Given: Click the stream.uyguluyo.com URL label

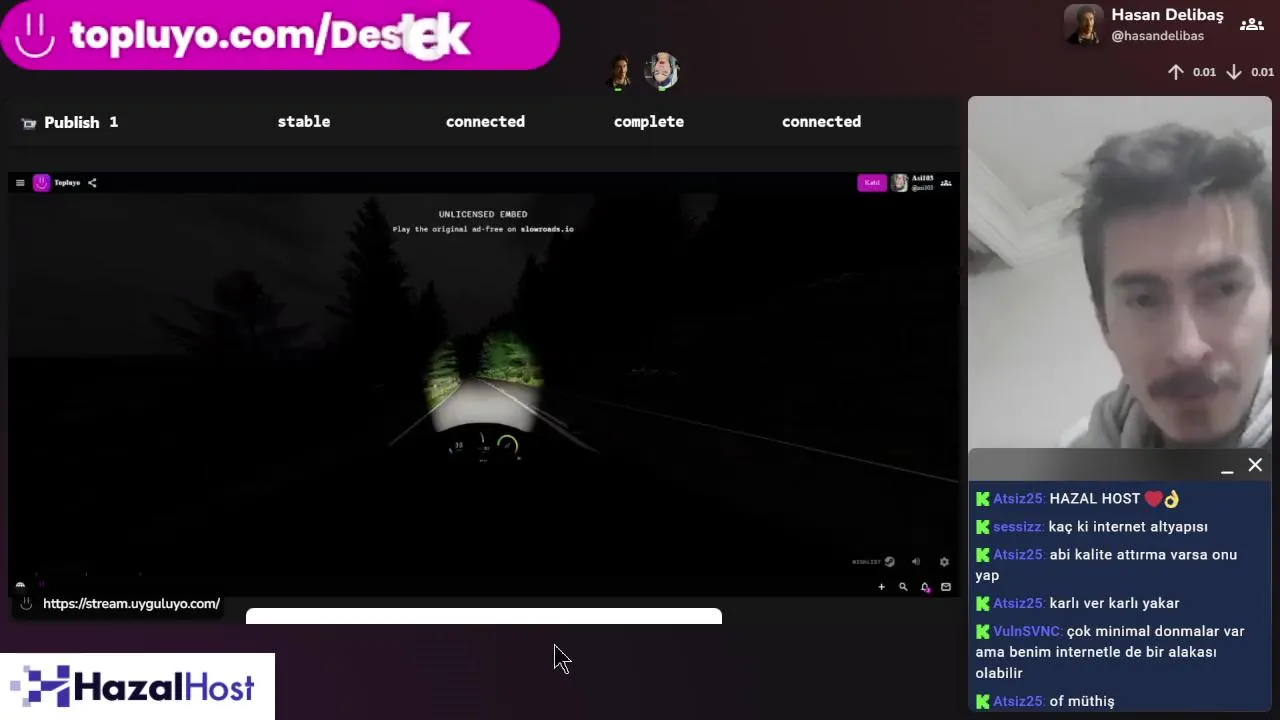Looking at the screenshot, I should 131,604.
